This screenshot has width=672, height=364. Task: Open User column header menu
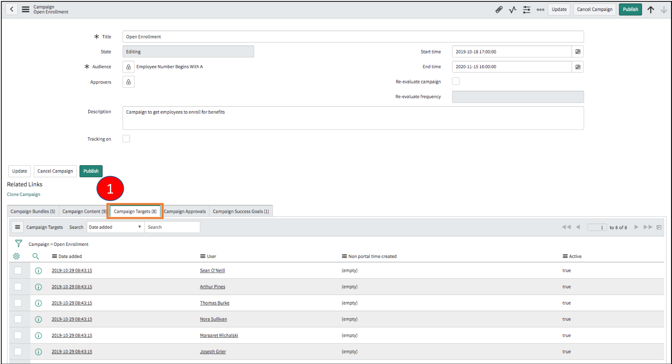(x=203, y=256)
